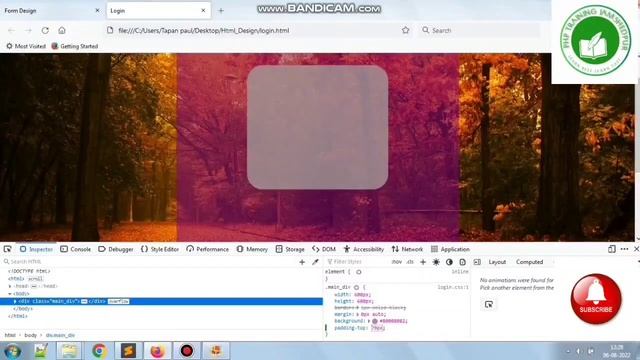Click the Search HTML field
This screenshot has width=640, height=360.
coord(149,262)
